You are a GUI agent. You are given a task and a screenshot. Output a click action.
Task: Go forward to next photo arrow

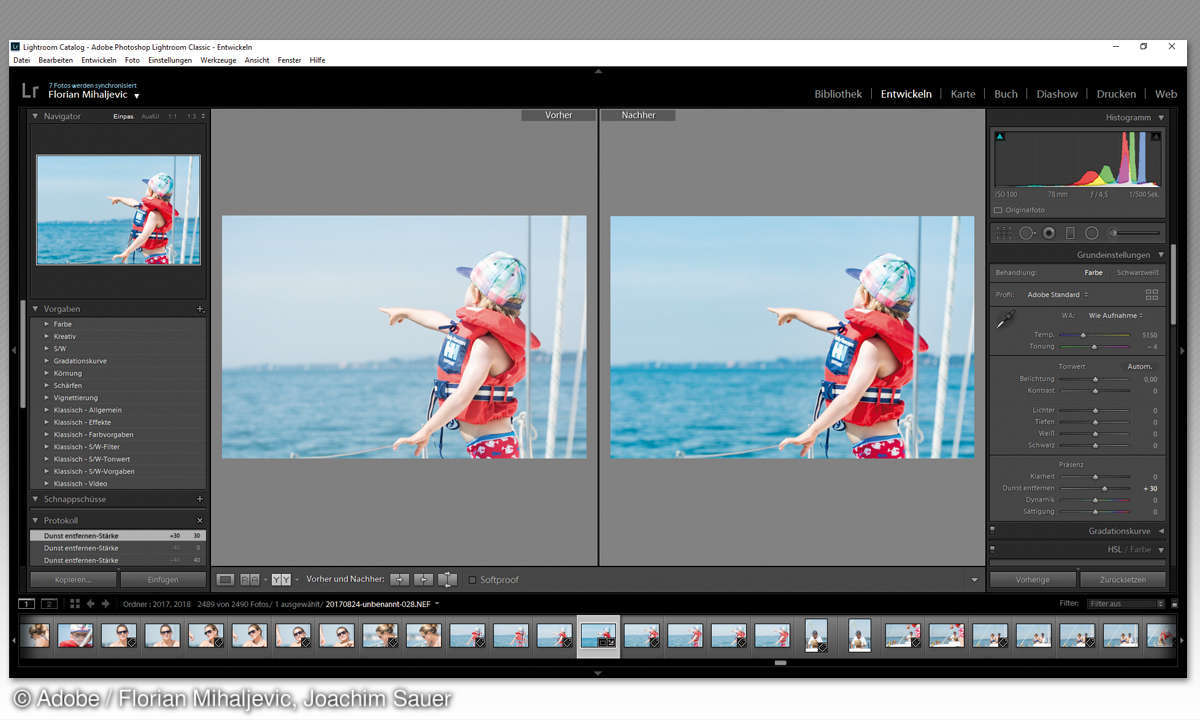tap(105, 604)
